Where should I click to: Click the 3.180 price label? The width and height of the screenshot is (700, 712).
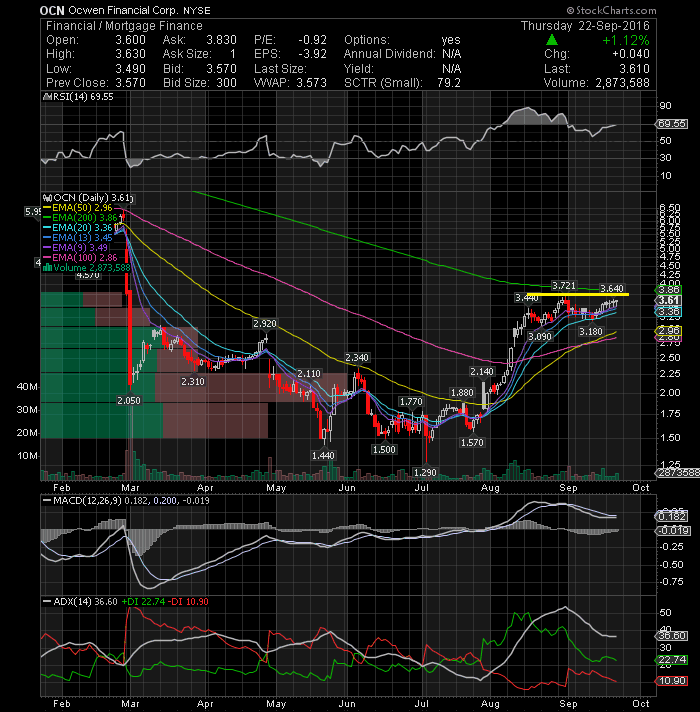591,332
